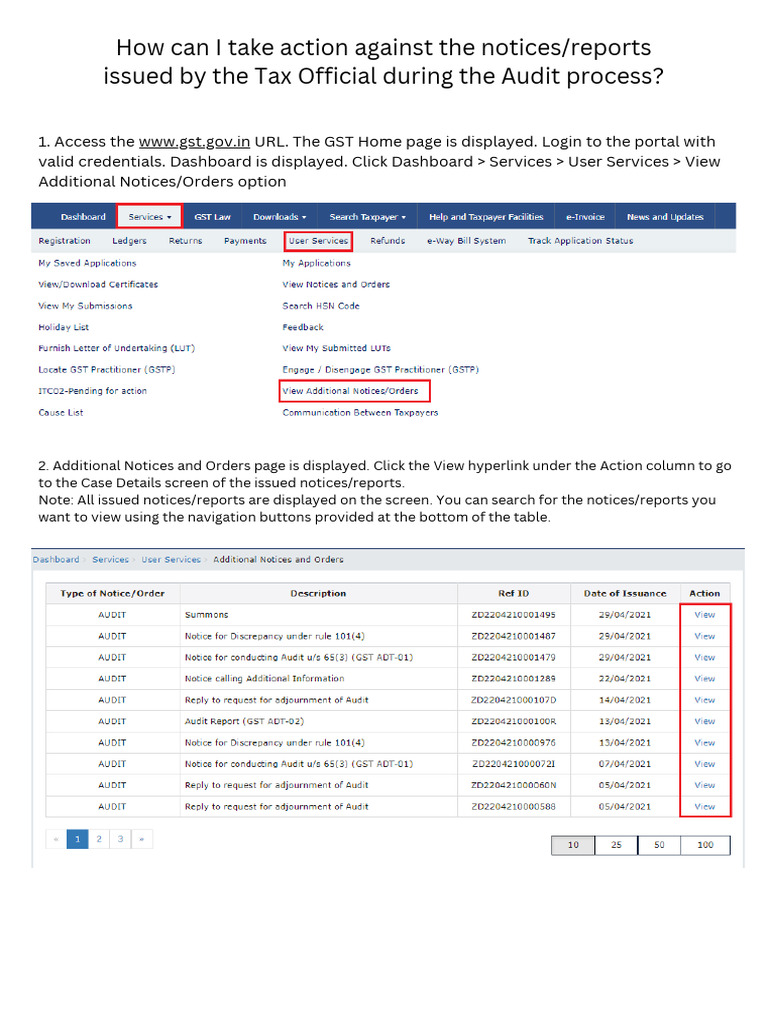
Task: Open the Services dropdown menu
Action: coord(150,217)
